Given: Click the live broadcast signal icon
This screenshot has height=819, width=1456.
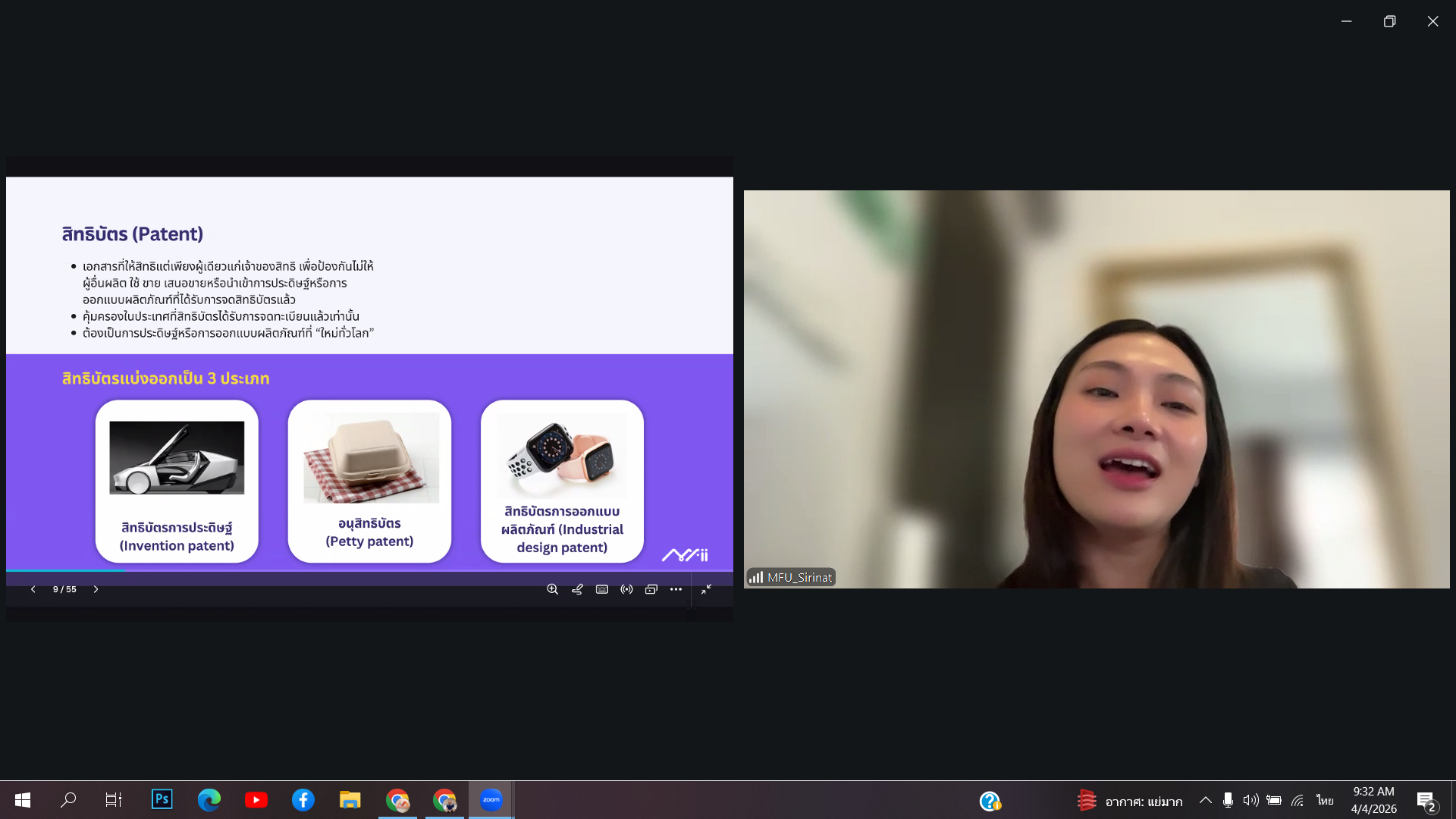Looking at the screenshot, I should click(x=626, y=589).
